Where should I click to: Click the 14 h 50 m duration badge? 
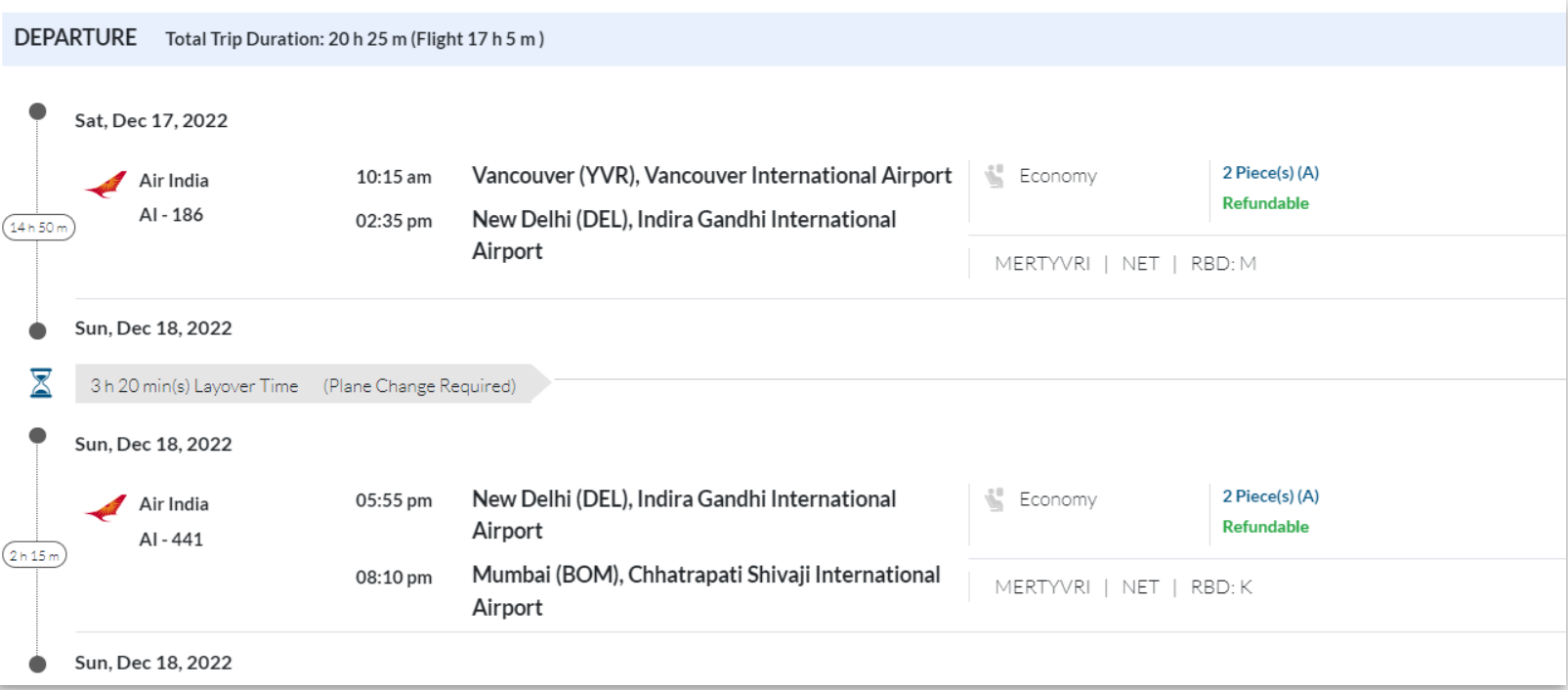tap(39, 228)
